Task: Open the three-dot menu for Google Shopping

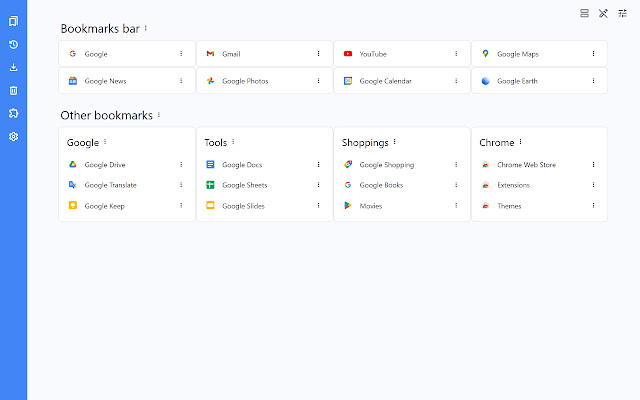Action: pyautogui.click(x=456, y=164)
